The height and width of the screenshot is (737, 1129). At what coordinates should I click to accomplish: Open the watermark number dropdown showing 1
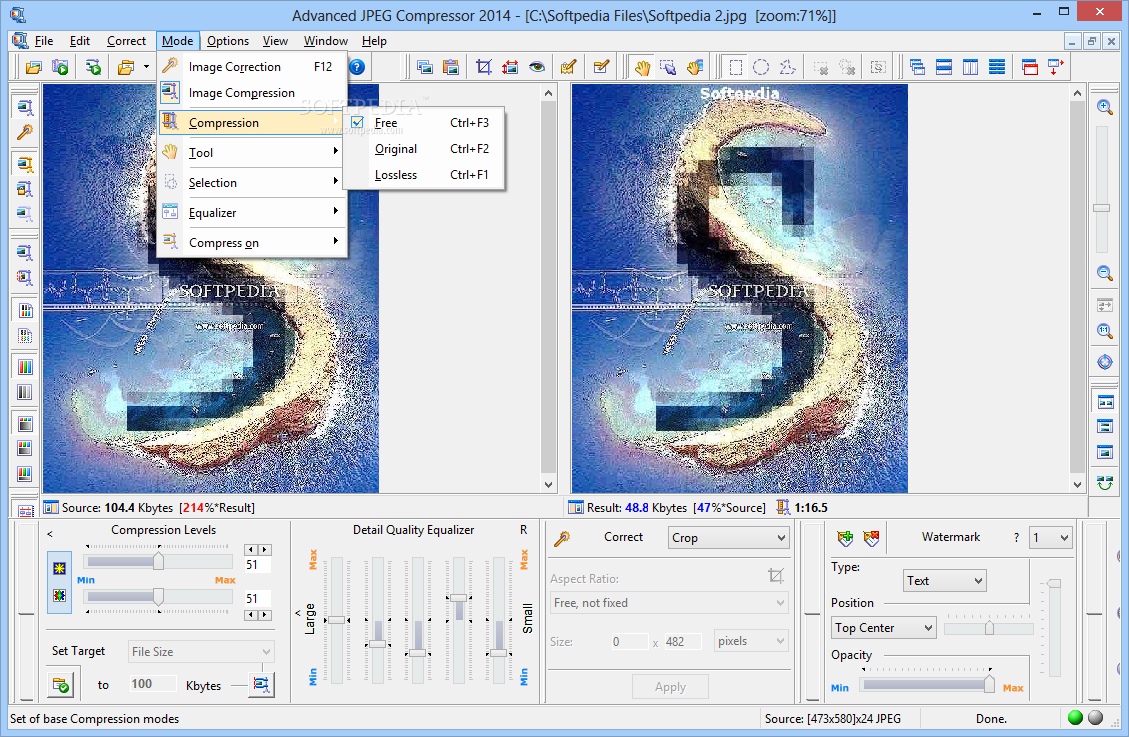(x=1051, y=538)
